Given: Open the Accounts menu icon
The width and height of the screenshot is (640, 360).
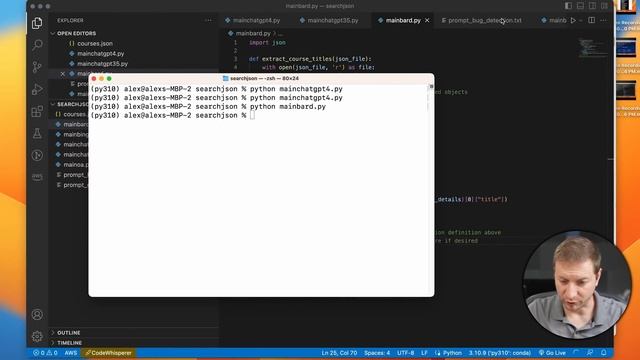Looking at the screenshot, I should tap(37, 314).
